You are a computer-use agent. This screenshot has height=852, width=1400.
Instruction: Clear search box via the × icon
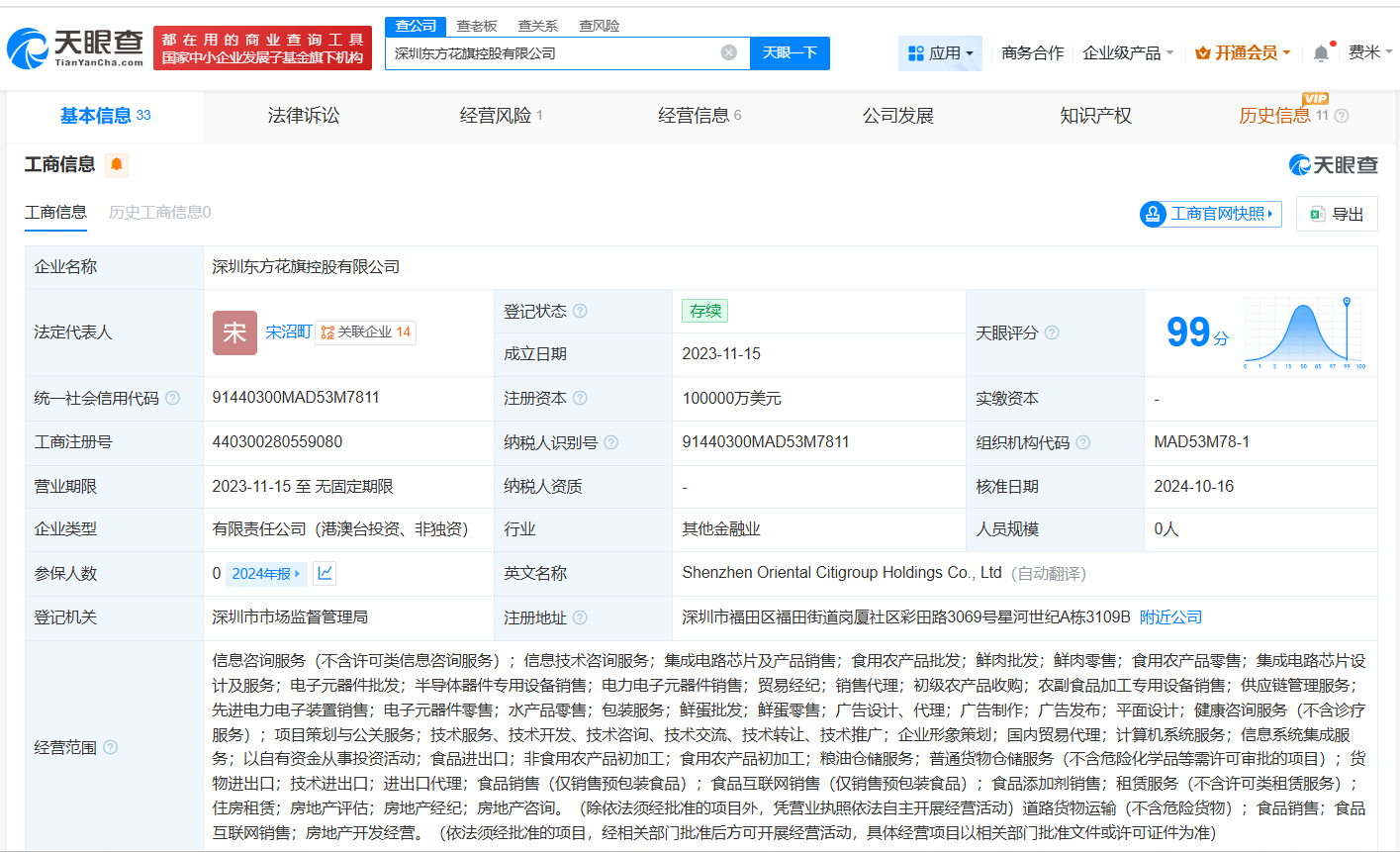coord(729,52)
